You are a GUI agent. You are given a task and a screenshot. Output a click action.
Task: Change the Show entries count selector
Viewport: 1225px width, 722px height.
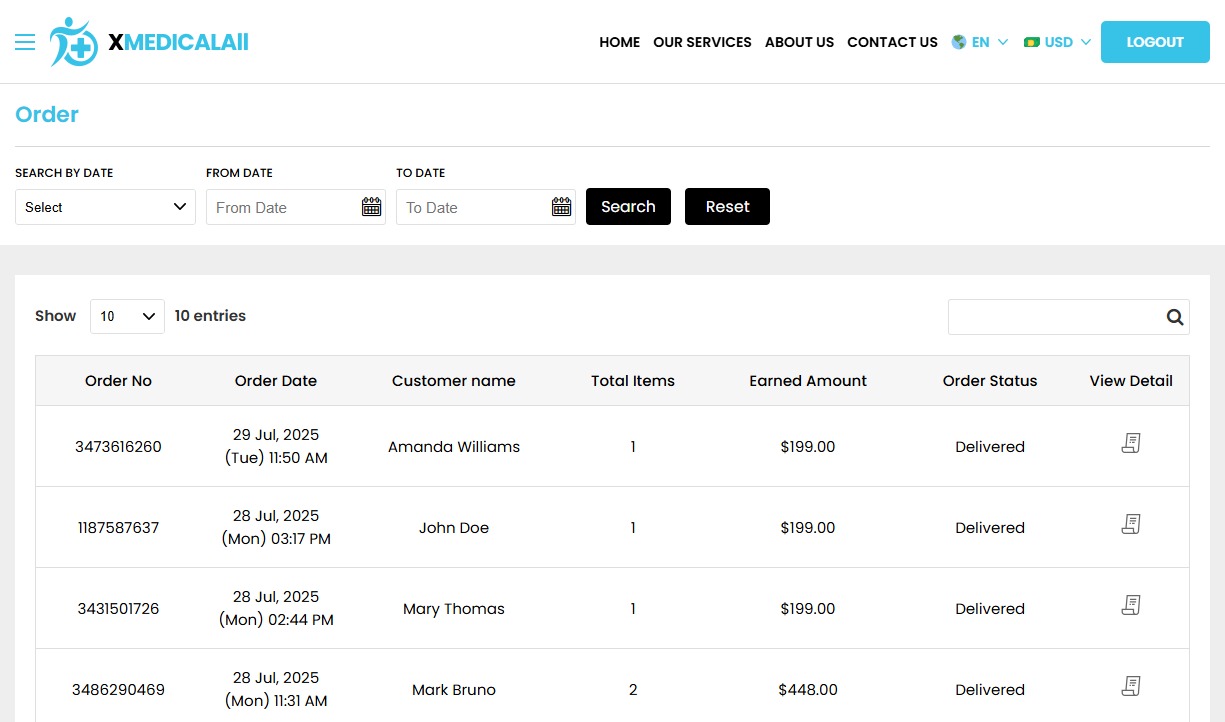(x=127, y=316)
